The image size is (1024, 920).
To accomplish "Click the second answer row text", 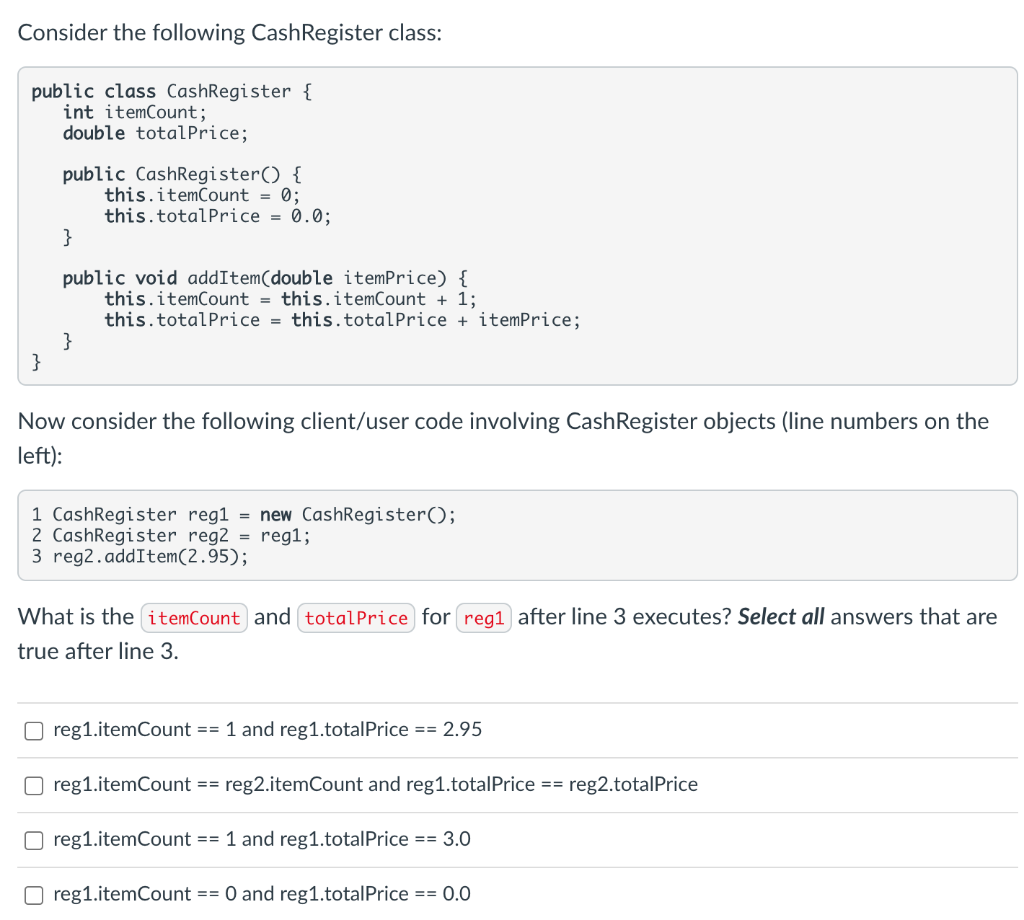I will coord(375,785).
